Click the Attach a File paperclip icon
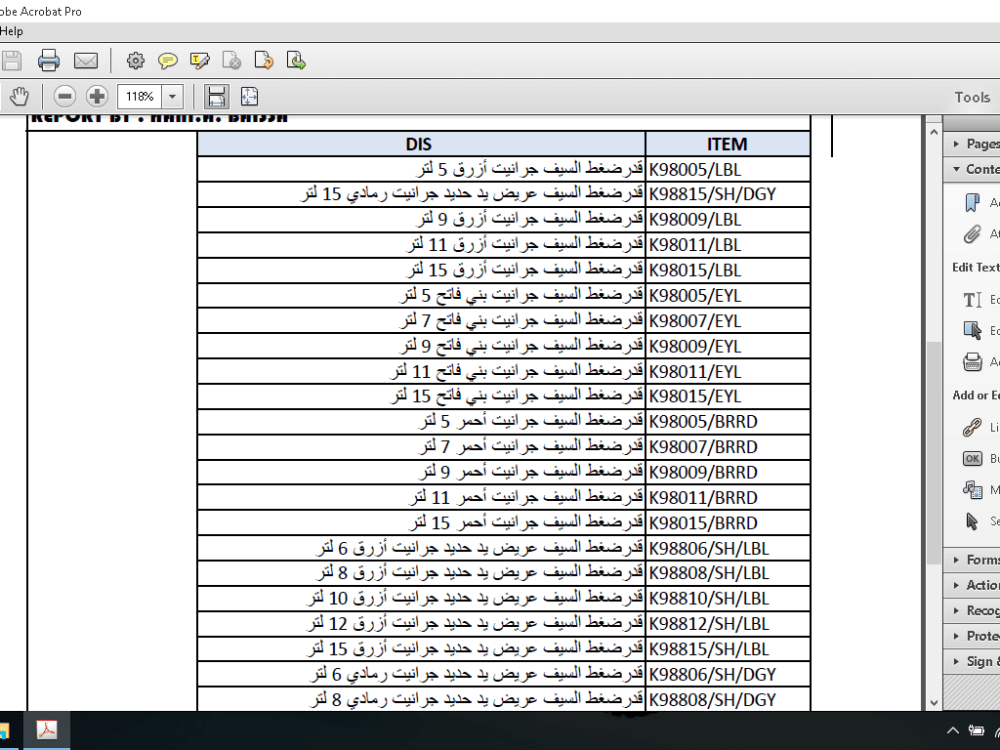The width and height of the screenshot is (1000, 750). [x=972, y=234]
